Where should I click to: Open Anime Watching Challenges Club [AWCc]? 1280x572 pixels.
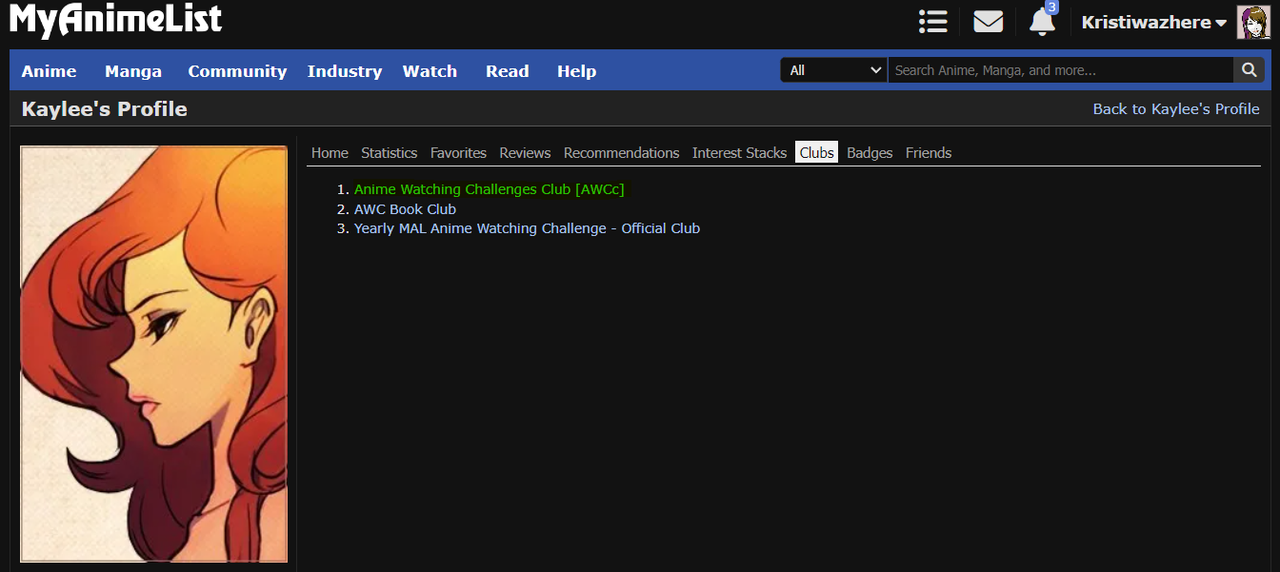point(489,189)
